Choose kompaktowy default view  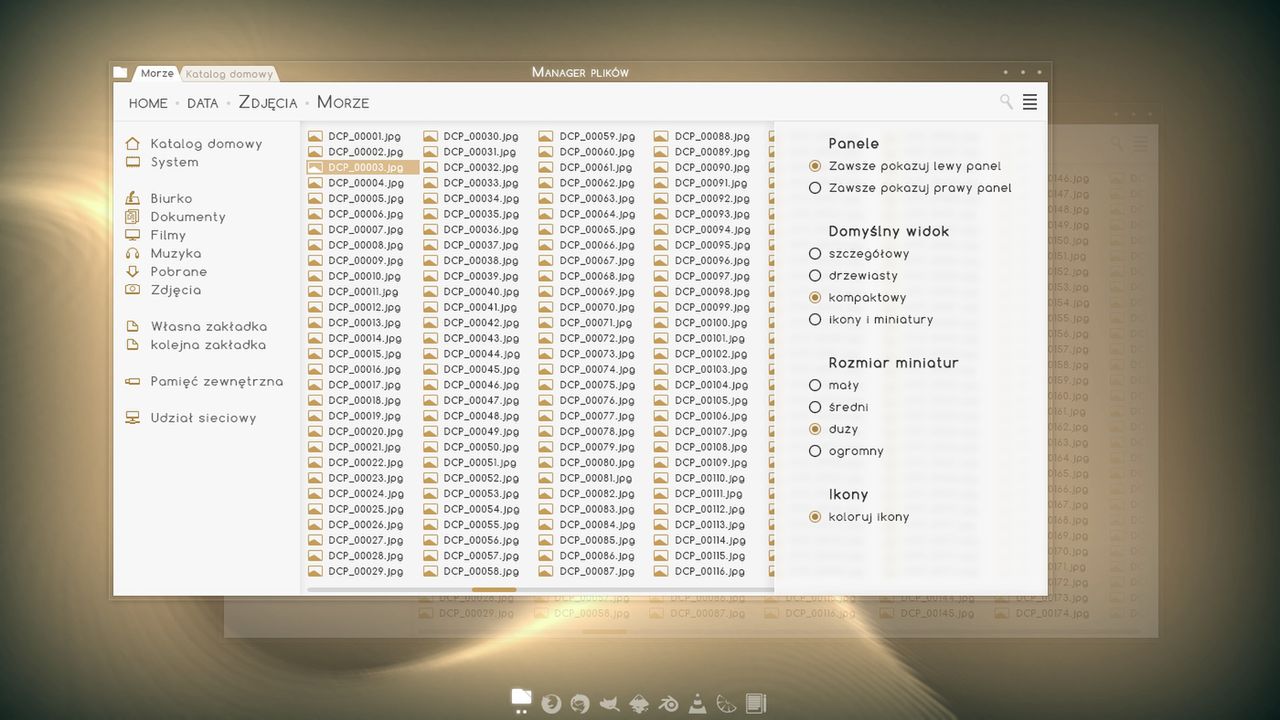click(858, 298)
